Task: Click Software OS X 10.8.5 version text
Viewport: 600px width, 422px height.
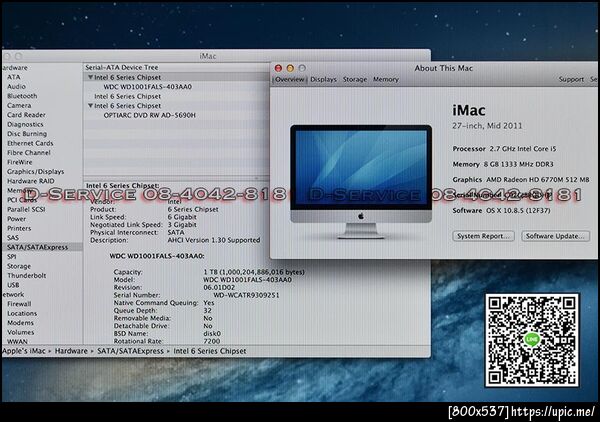Action: click(501, 210)
